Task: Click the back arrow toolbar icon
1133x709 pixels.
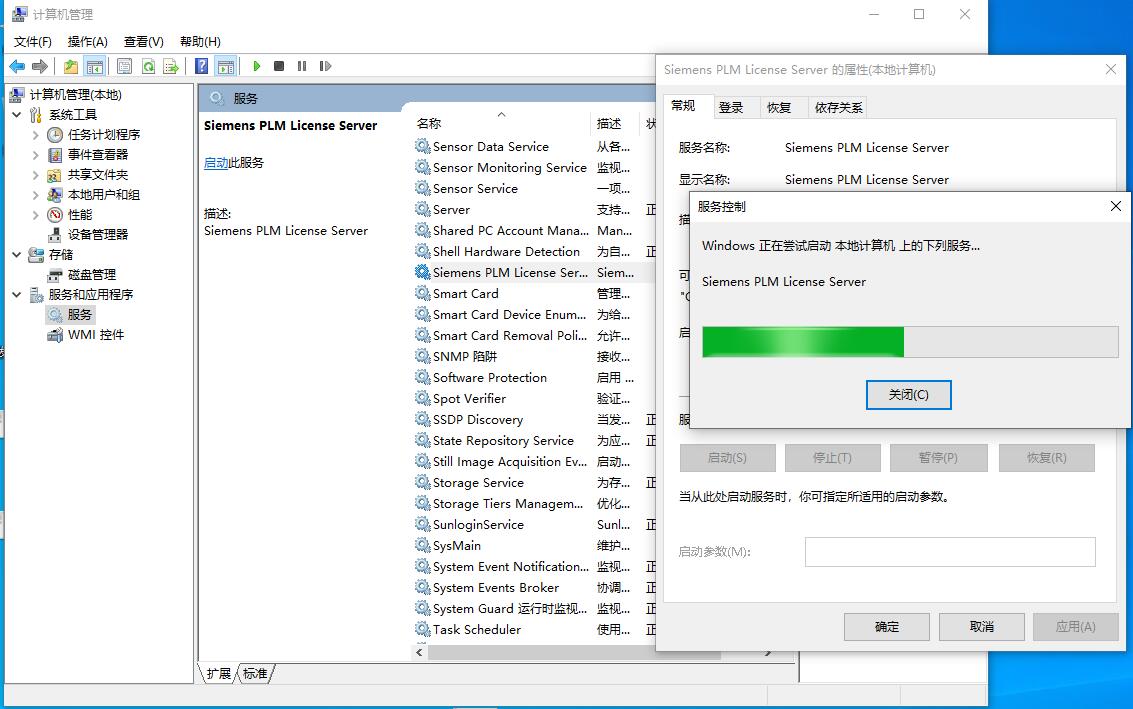Action: pos(17,66)
